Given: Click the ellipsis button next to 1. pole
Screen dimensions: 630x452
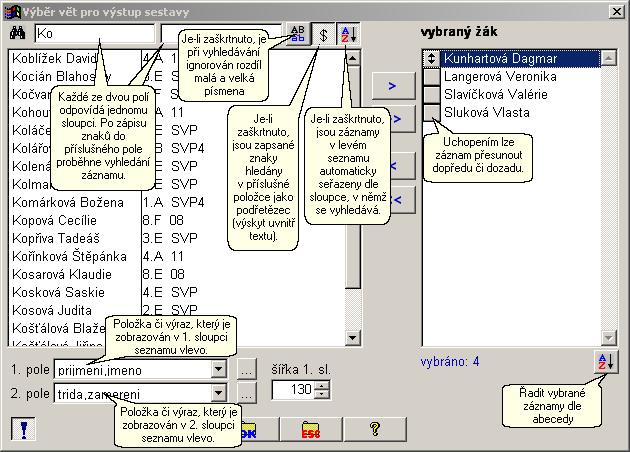Looking at the screenshot, I should pos(246,369).
